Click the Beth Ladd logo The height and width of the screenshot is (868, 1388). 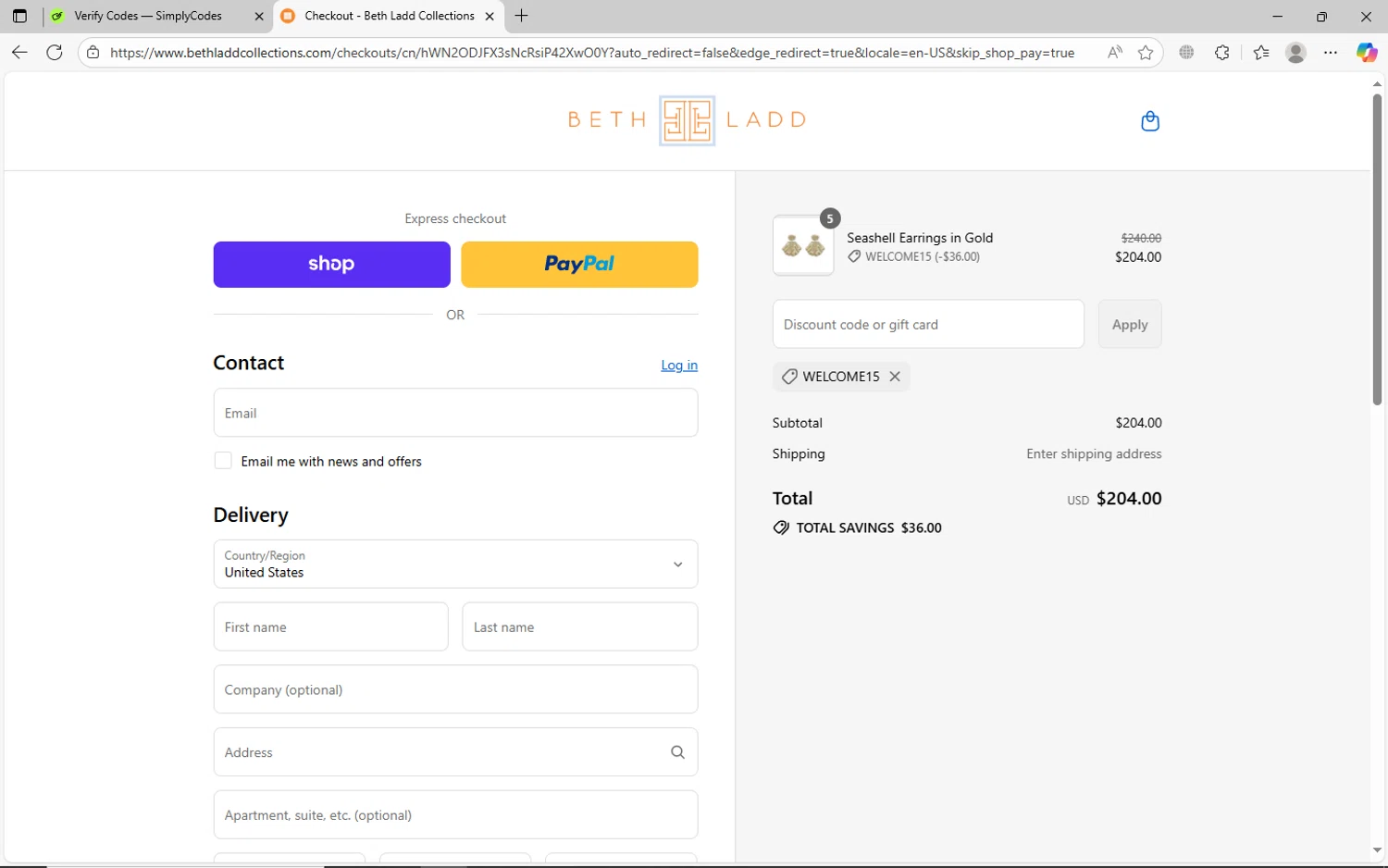pyautogui.click(x=687, y=120)
